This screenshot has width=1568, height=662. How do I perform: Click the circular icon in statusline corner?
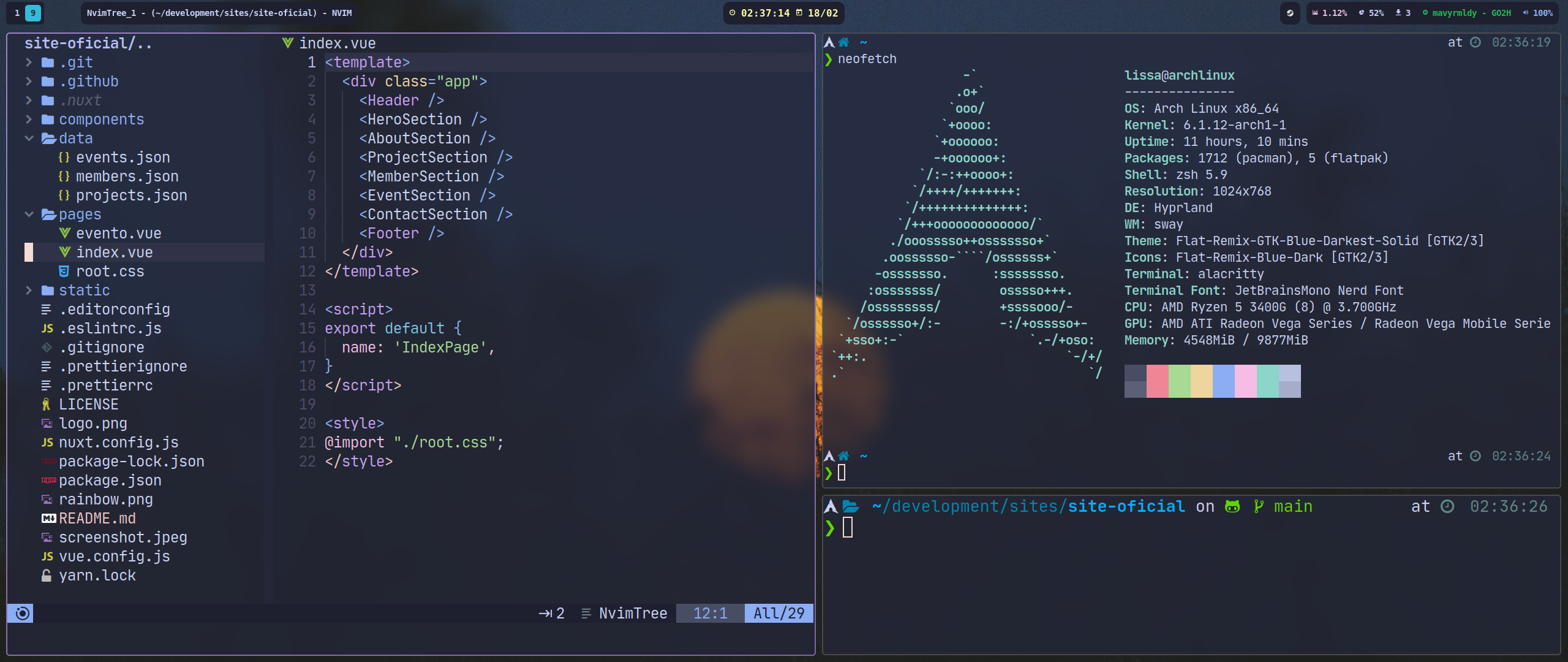click(x=23, y=614)
